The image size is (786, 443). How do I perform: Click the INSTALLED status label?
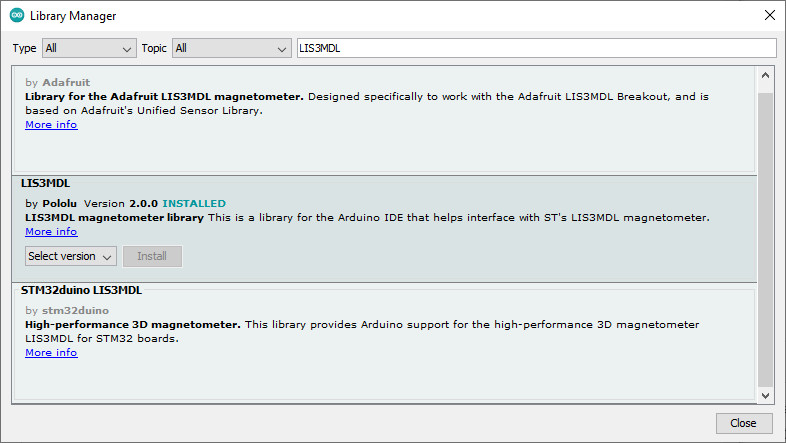(194, 203)
